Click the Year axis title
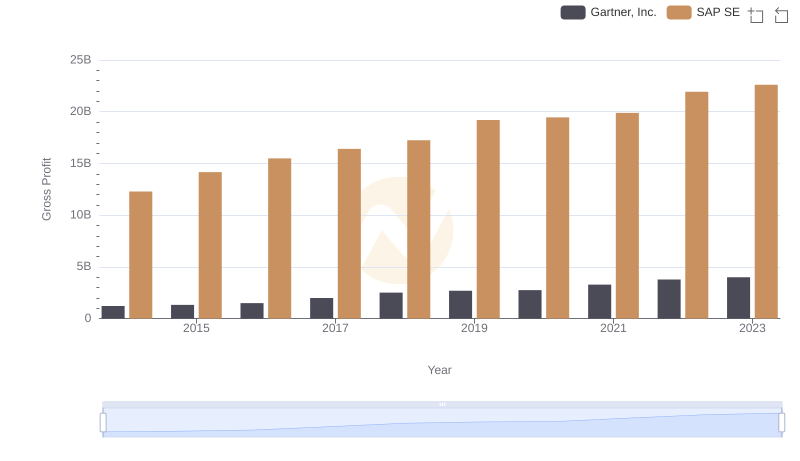The height and width of the screenshot is (461, 800). [x=439, y=370]
